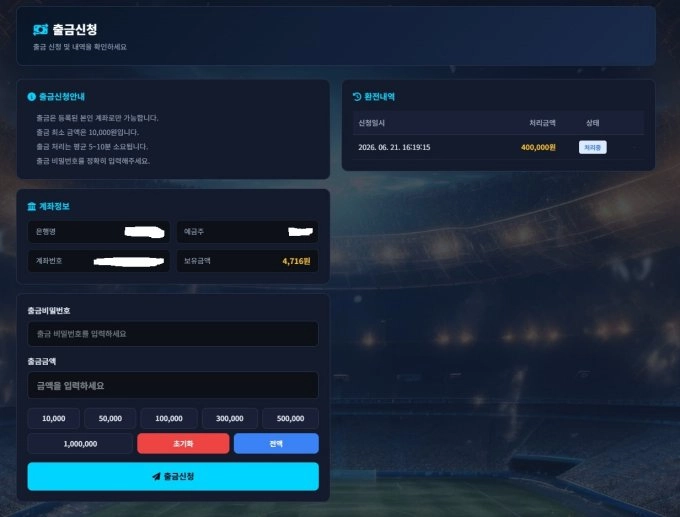Choose the 500,000 preset amount

(x=291, y=419)
